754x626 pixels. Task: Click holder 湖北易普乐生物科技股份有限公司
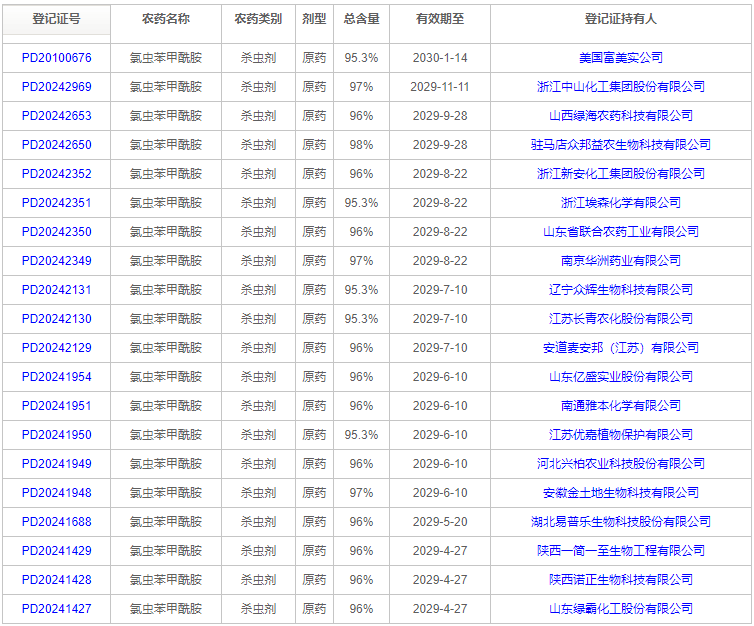[621, 522]
